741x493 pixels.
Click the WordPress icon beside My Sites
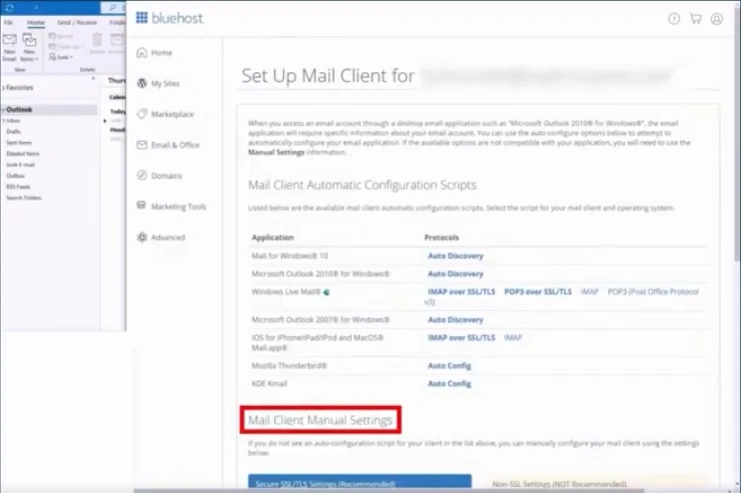[142, 84]
